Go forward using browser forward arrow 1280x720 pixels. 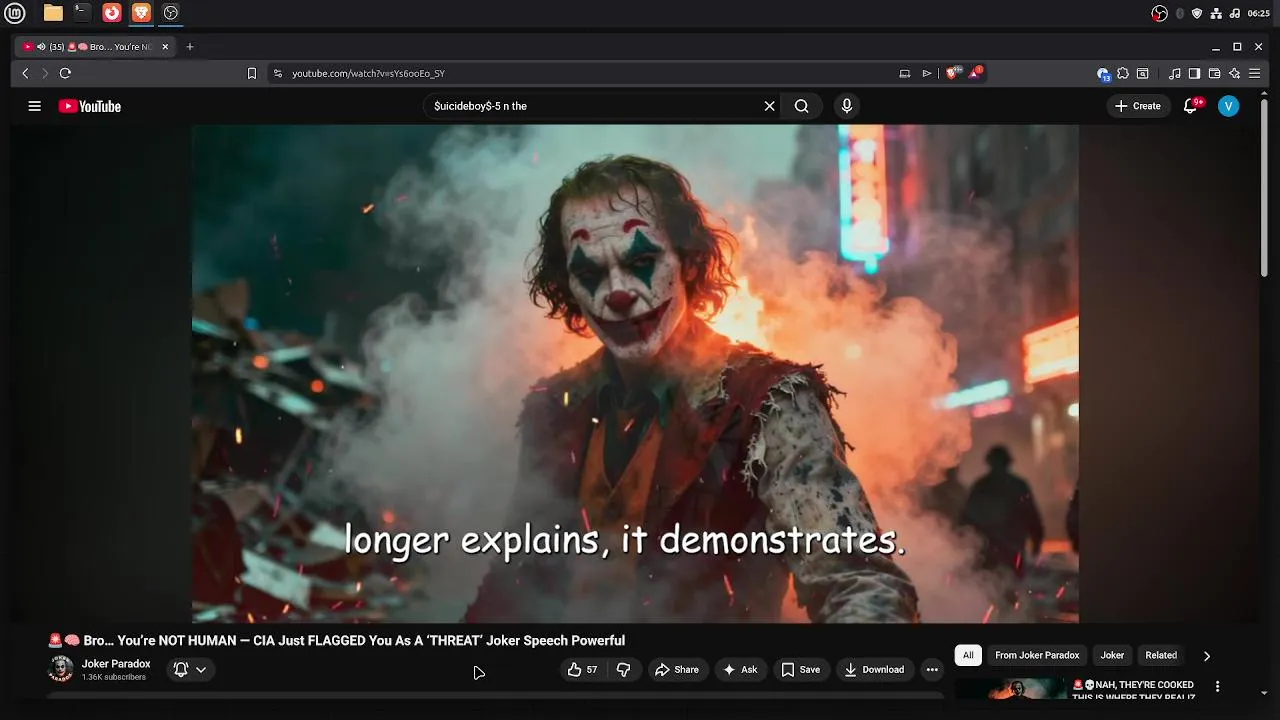[x=44, y=73]
